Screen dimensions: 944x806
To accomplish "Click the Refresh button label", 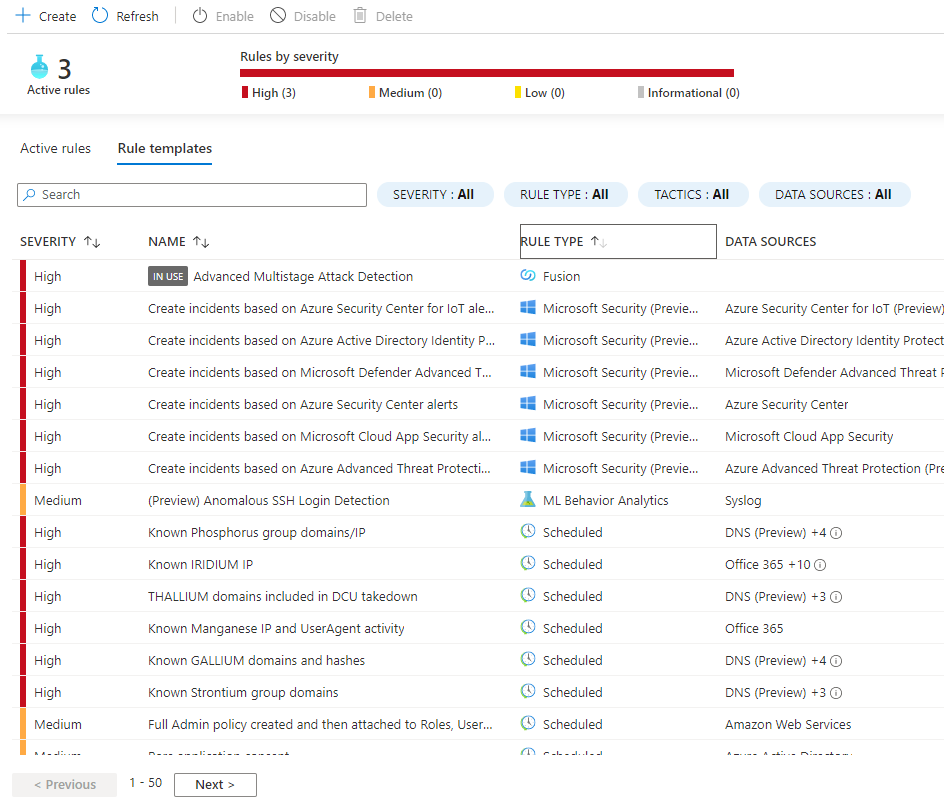I will tap(137, 16).
